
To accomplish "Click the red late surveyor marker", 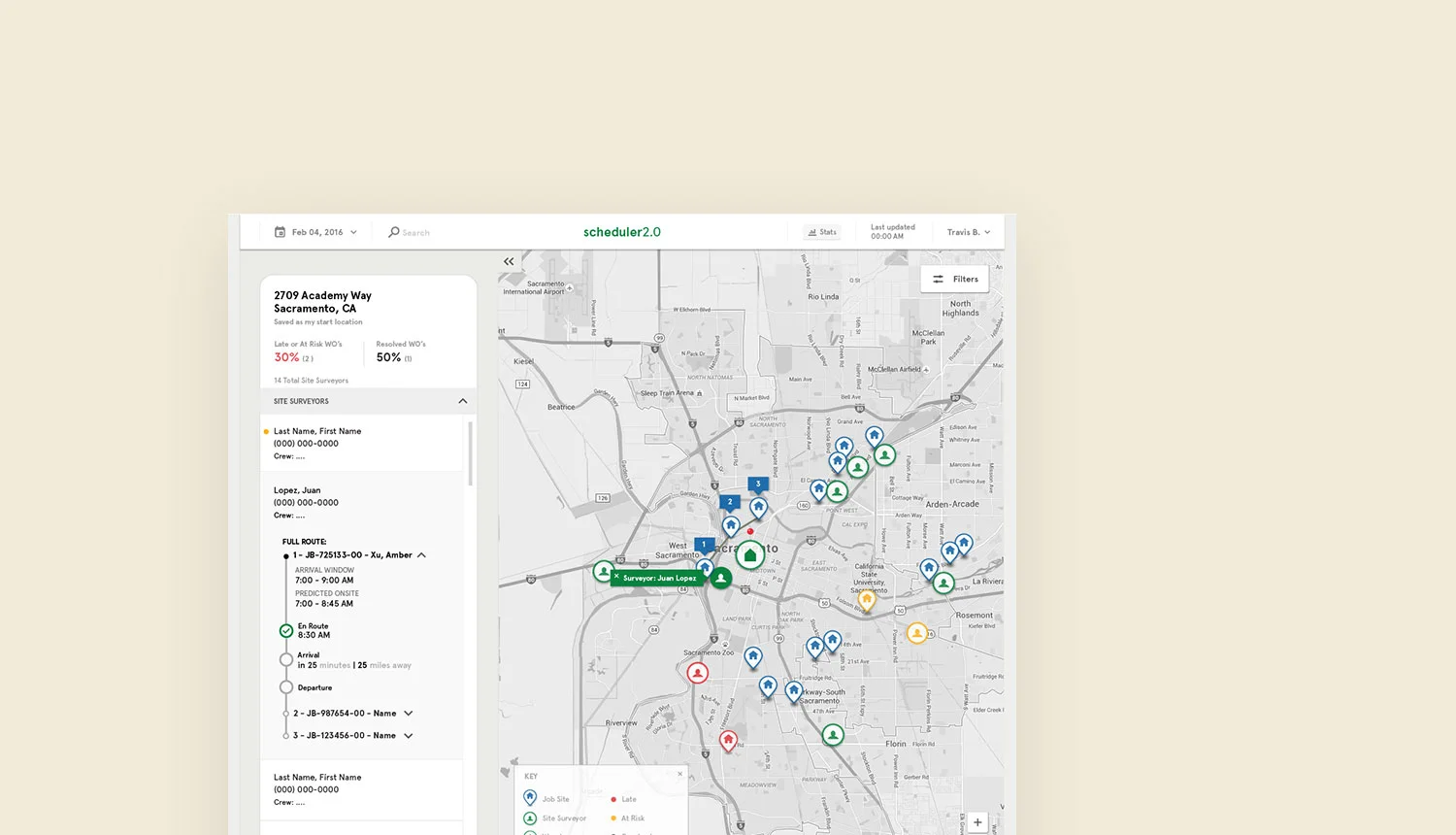I will pyautogui.click(x=697, y=673).
